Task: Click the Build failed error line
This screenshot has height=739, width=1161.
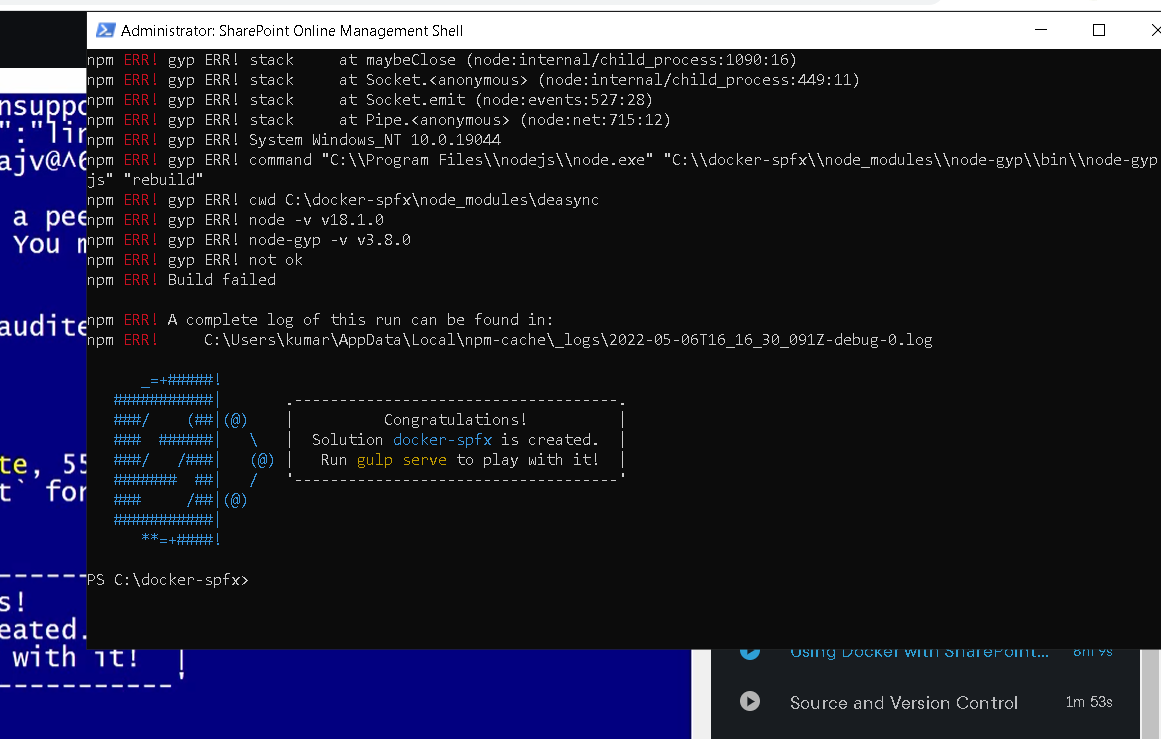Action: tap(181, 280)
